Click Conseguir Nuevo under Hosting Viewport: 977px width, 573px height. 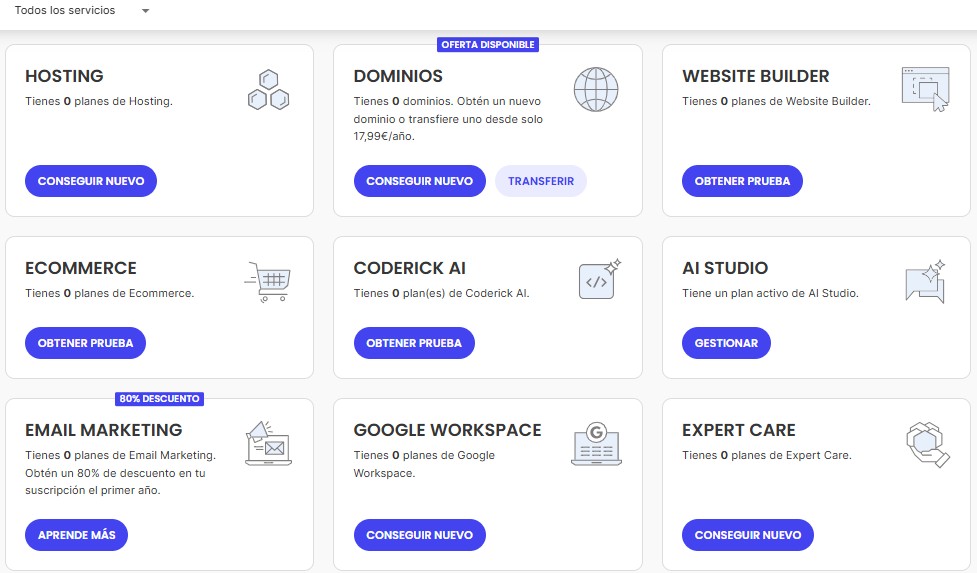point(91,181)
